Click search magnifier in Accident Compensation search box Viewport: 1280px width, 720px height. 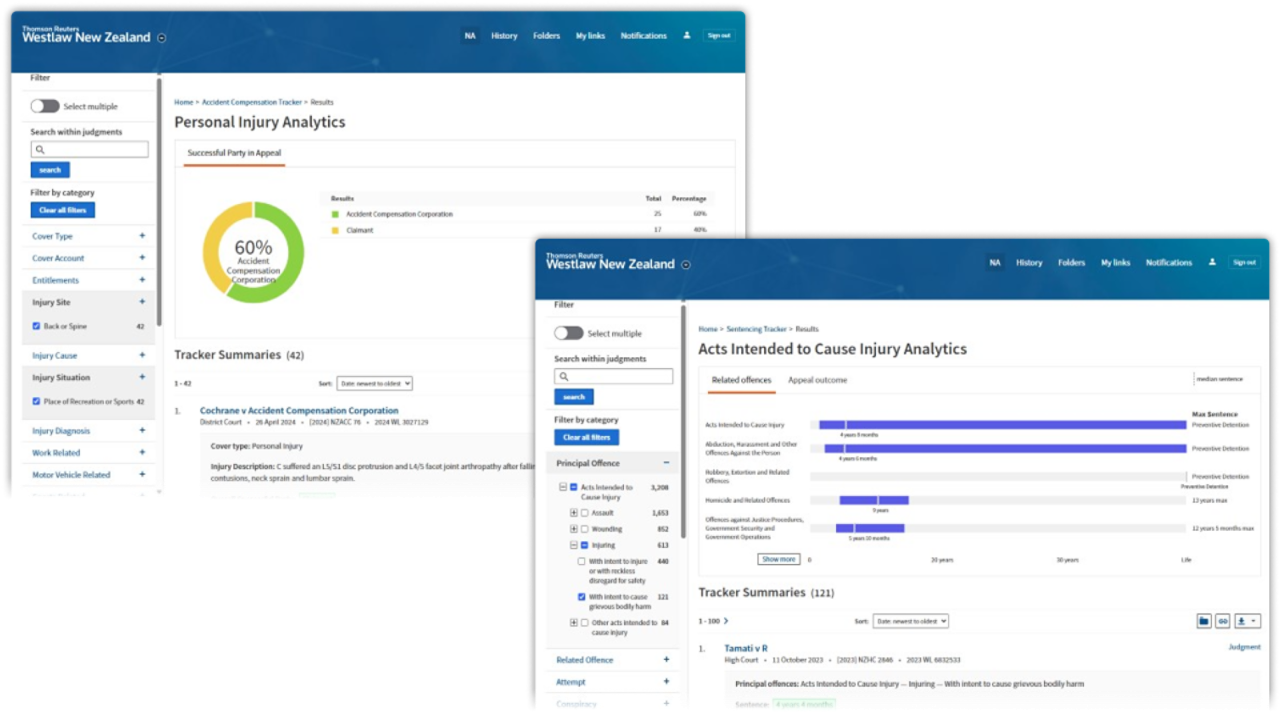coord(40,150)
